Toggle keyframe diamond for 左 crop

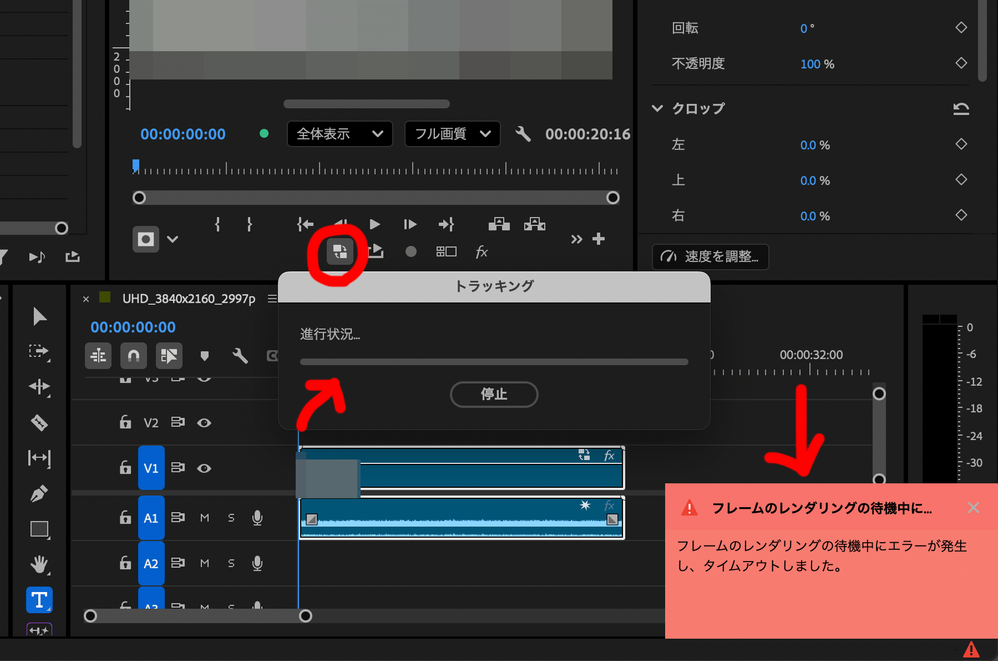(961, 144)
